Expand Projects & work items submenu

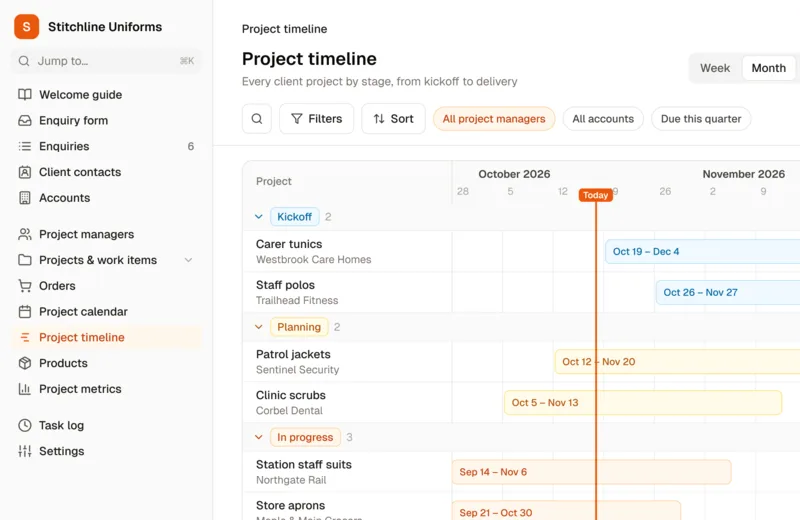188,260
